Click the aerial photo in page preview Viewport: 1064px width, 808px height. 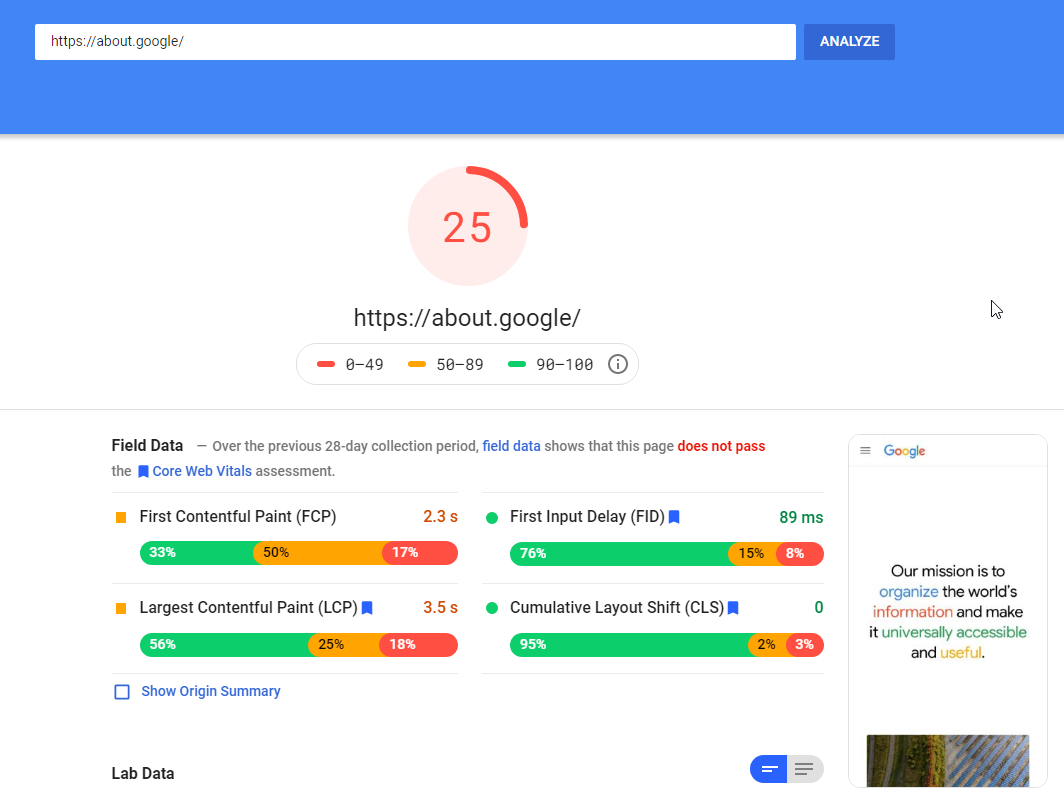tap(947, 761)
